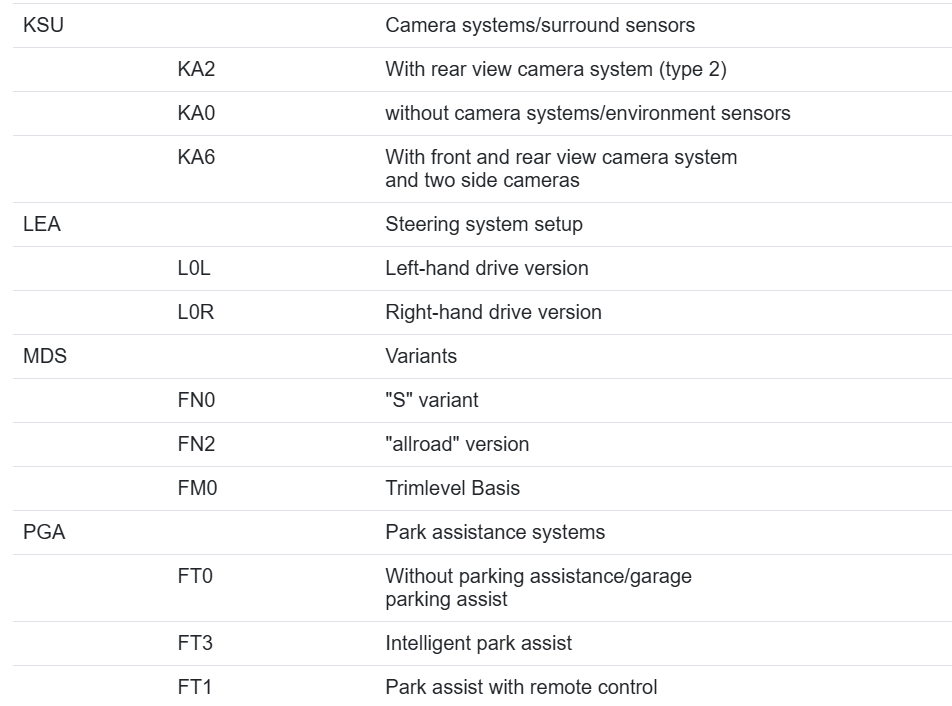This screenshot has width=952, height=706.
Task: Select the L0R option code
Action: pos(196,313)
